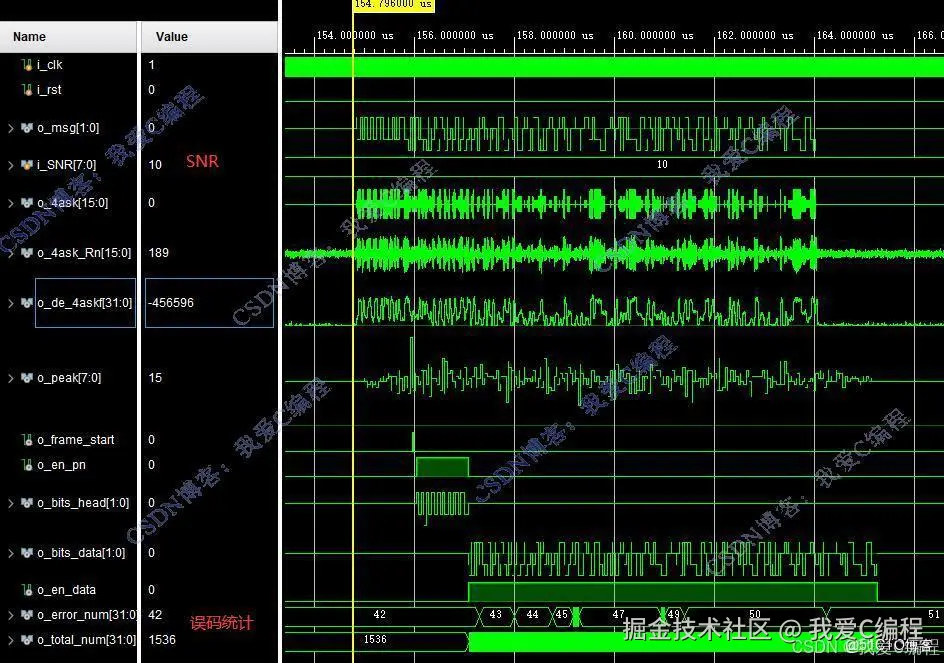Screen dimensions: 944x663
Task: Click the 164.000000 us ruler tick
Action: tap(854, 36)
